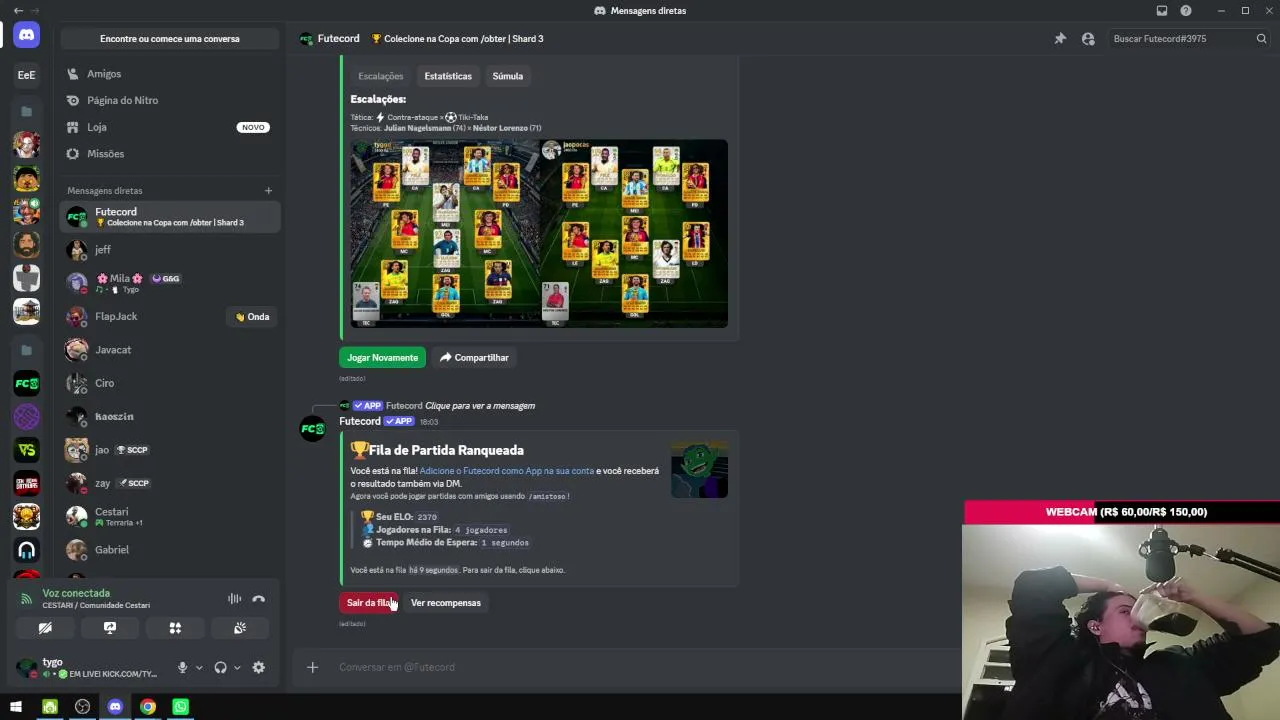Open the activities launcher icon

tap(175, 628)
